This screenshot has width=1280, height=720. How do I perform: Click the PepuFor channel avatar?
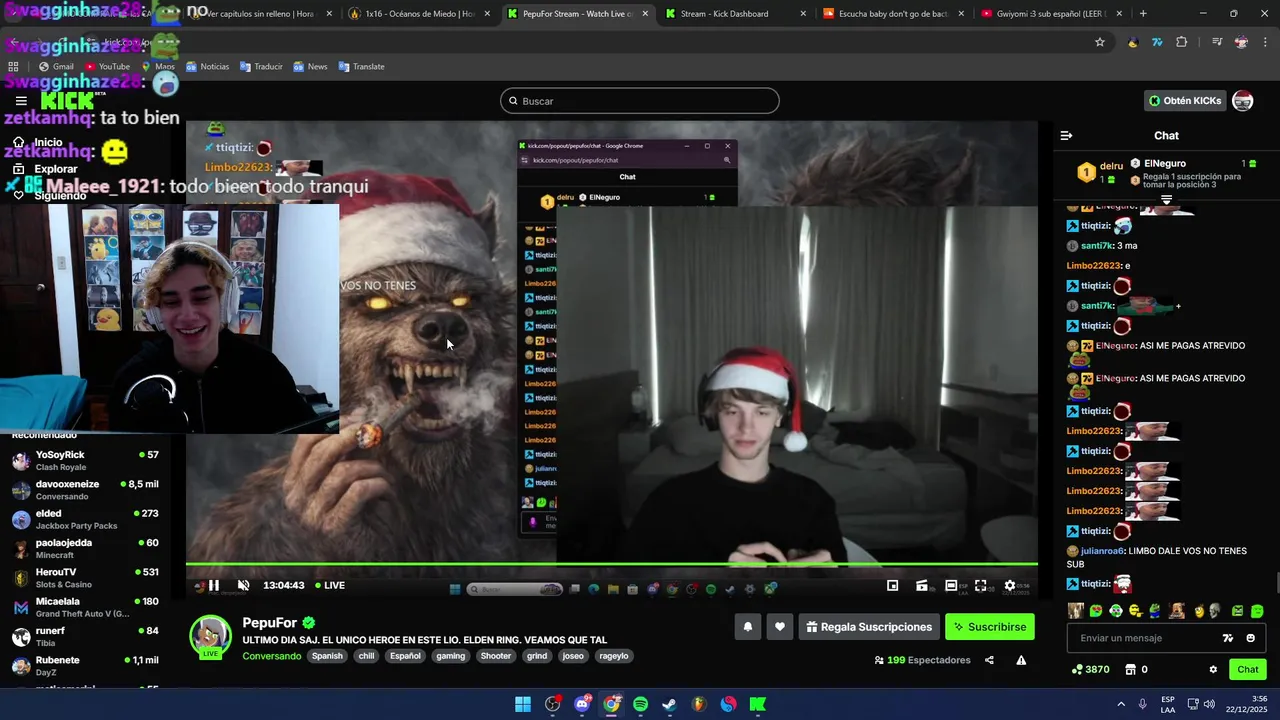click(211, 636)
